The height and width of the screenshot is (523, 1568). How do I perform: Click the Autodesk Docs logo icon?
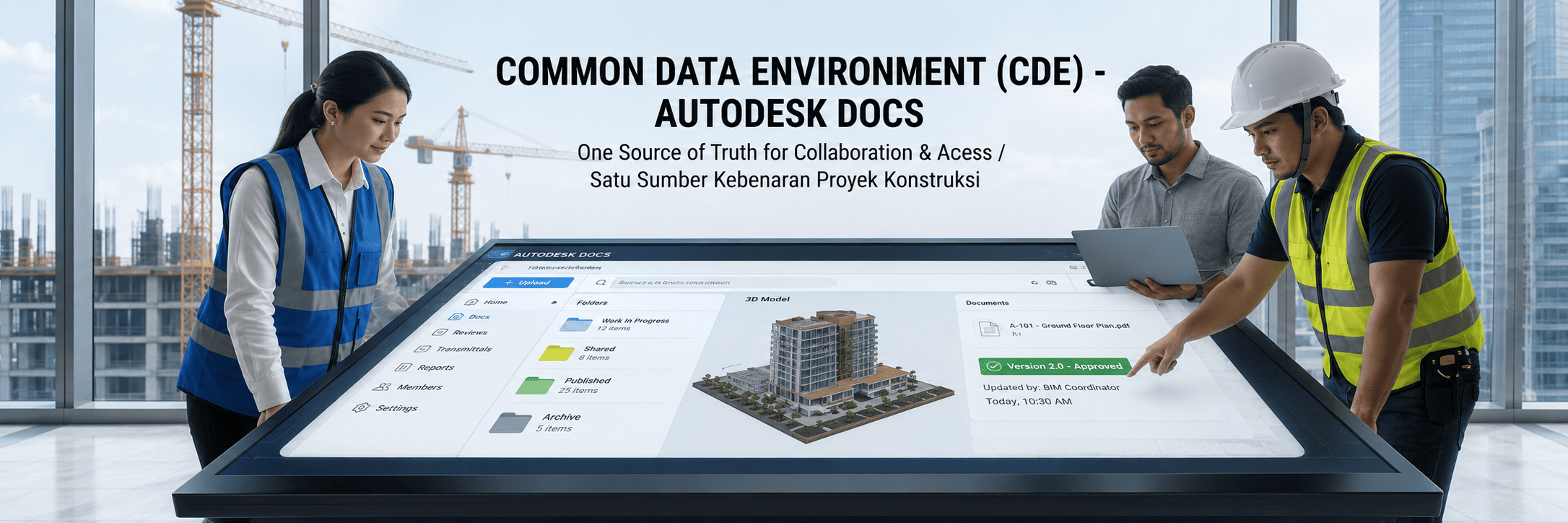[499, 254]
